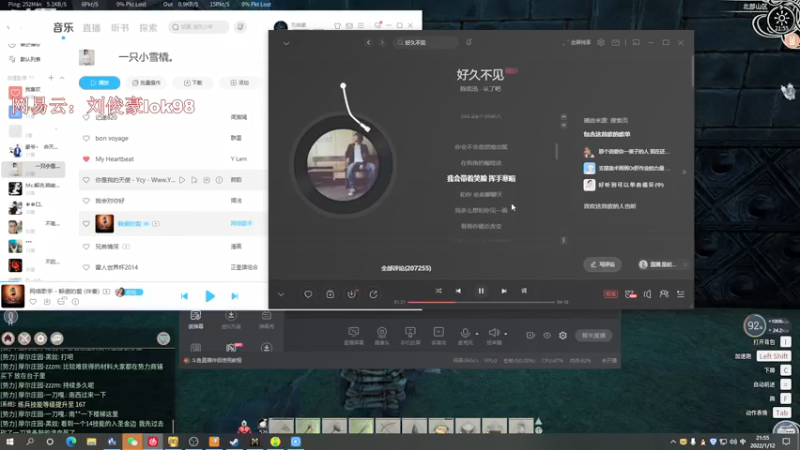Open the red sound quality badge
800x450 pixels.
point(611,294)
